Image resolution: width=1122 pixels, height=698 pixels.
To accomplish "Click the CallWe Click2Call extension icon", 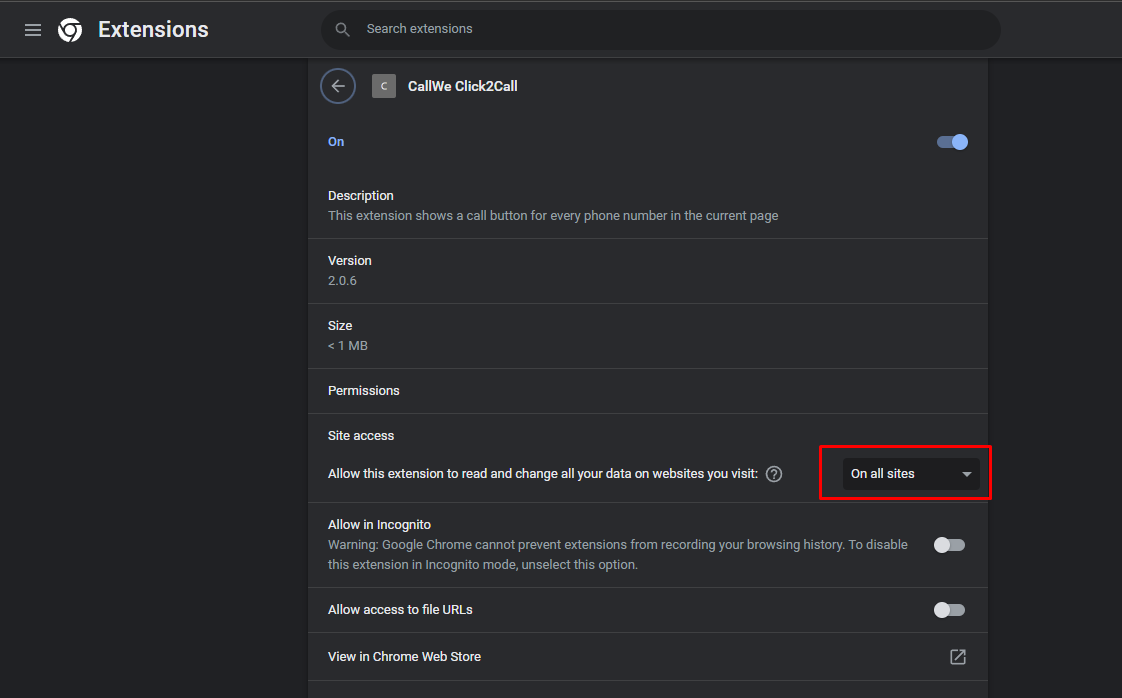I will coord(384,86).
